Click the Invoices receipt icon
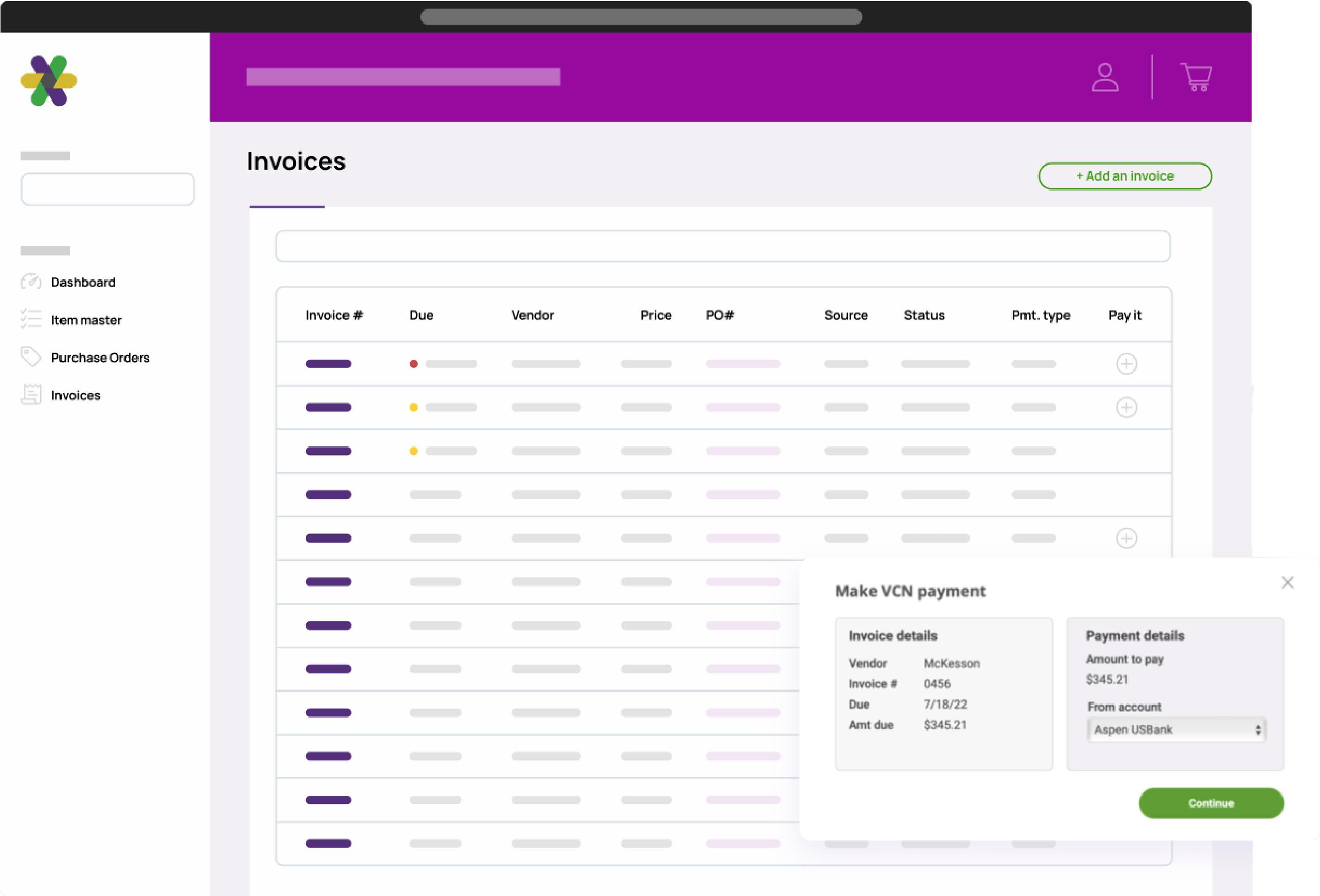This screenshot has height=896, width=1320. [31, 395]
